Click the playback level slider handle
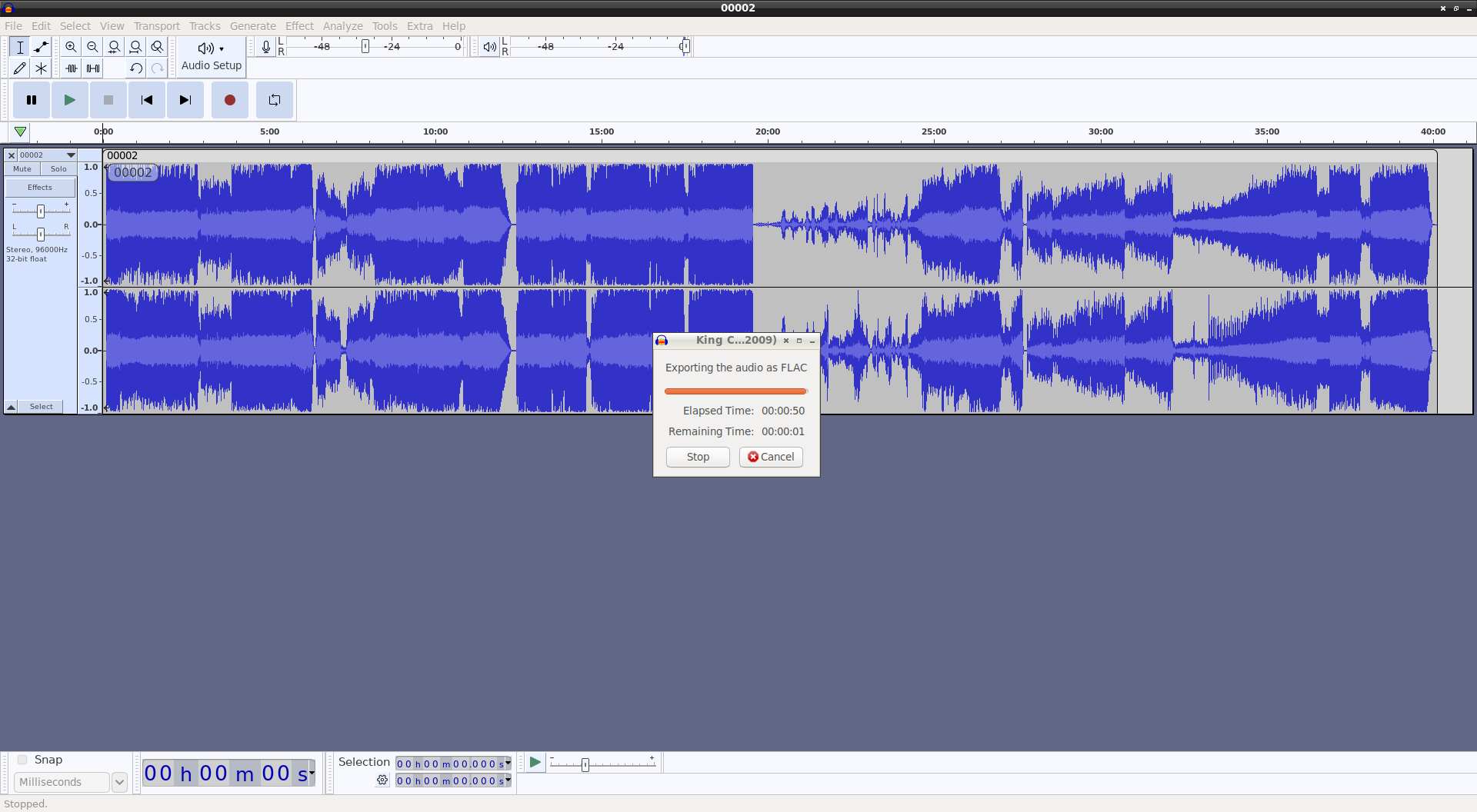1477x812 pixels. [685, 47]
